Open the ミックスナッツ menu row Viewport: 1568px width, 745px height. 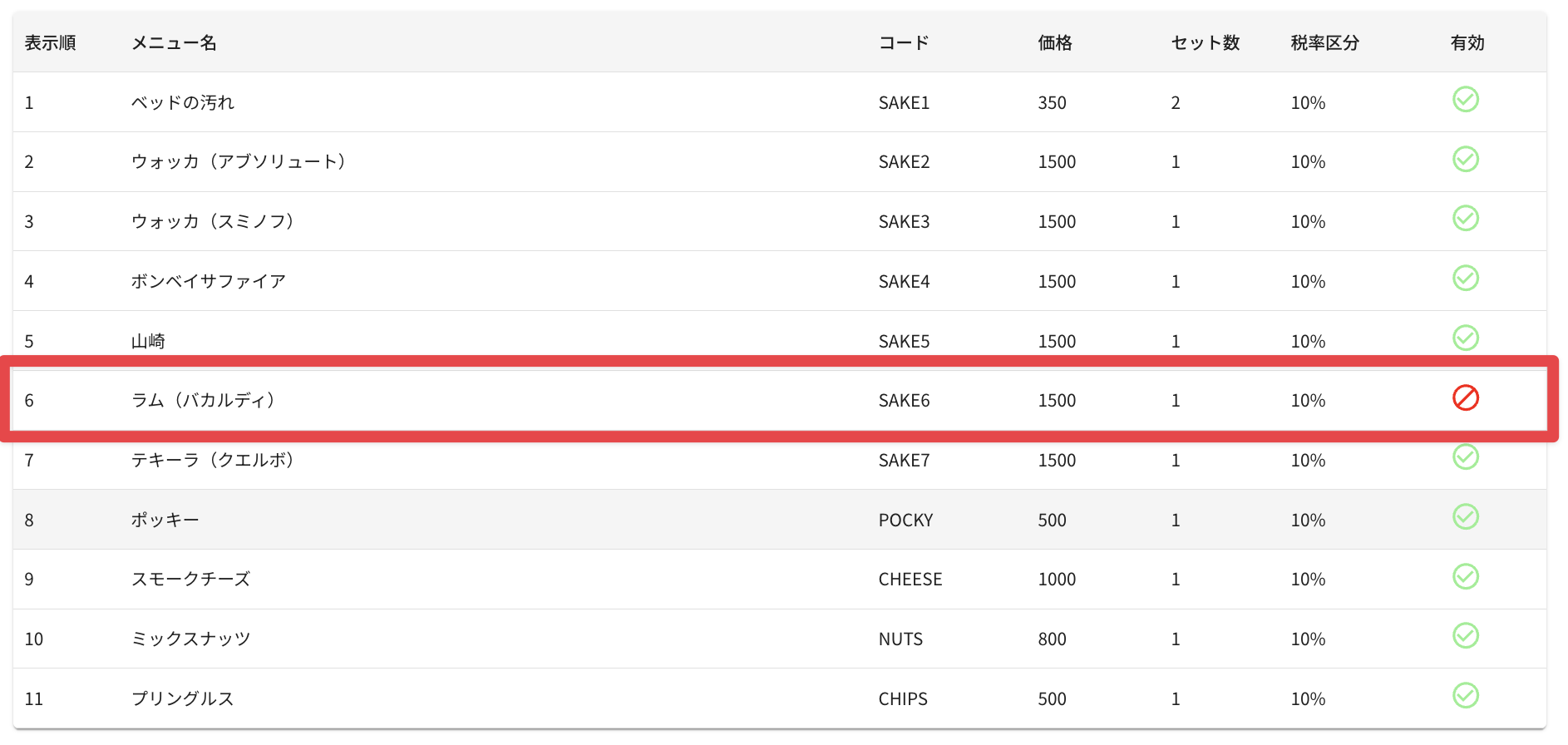point(780,639)
